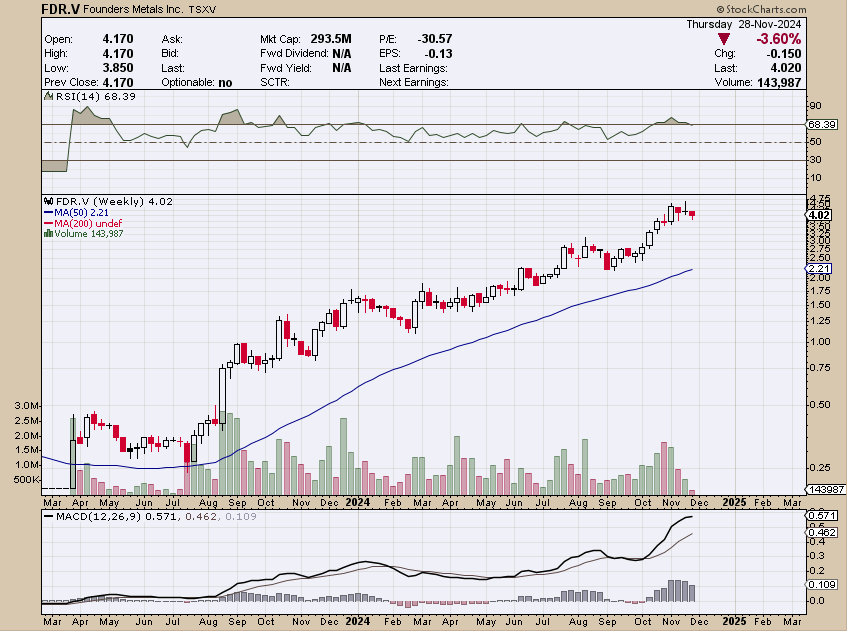Click the blue MA(50) legend line swatch
This screenshot has width=848, height=631.
[49, 212]
